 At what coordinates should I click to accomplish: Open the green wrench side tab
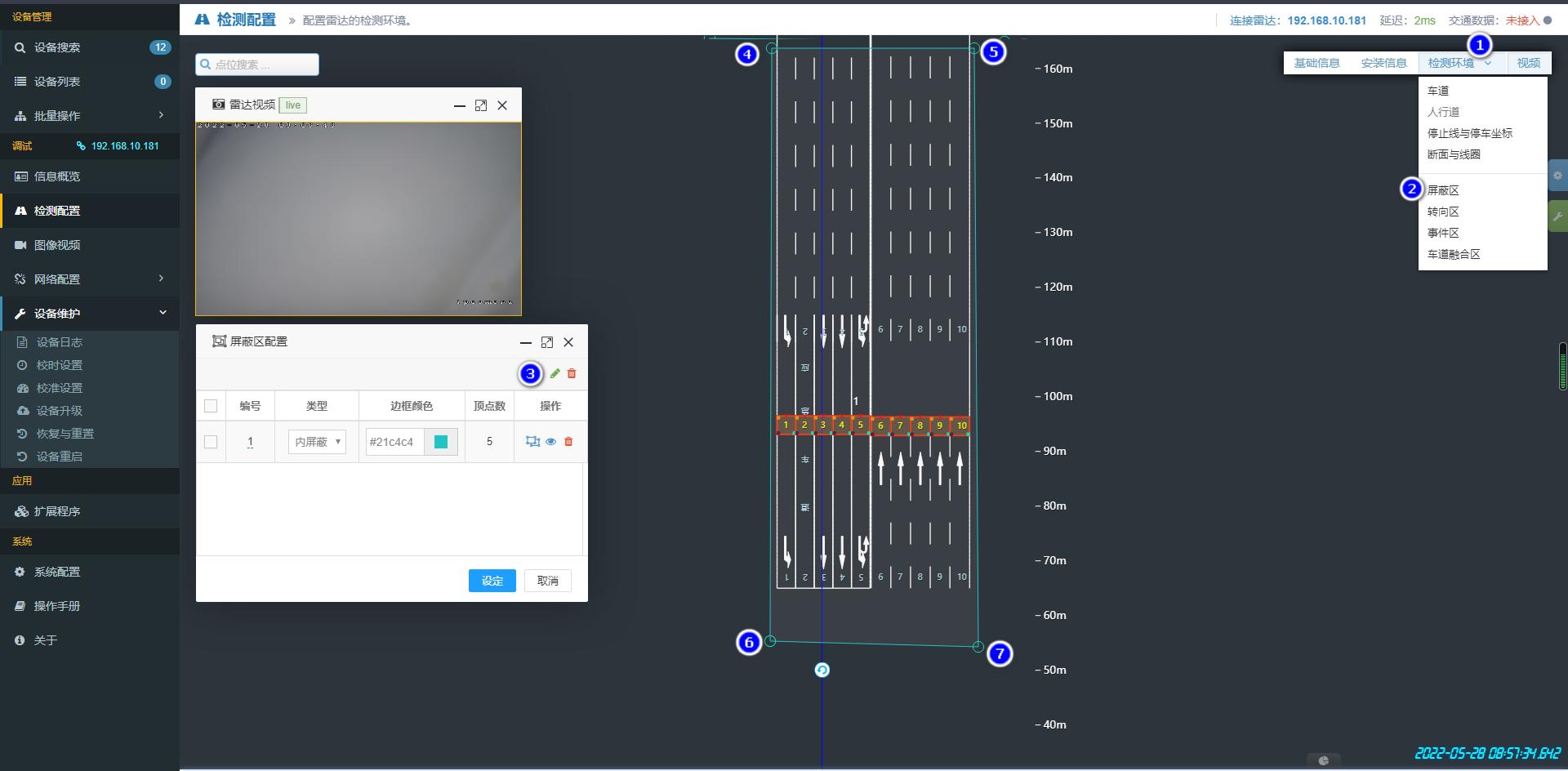[x=1557, y=216]
